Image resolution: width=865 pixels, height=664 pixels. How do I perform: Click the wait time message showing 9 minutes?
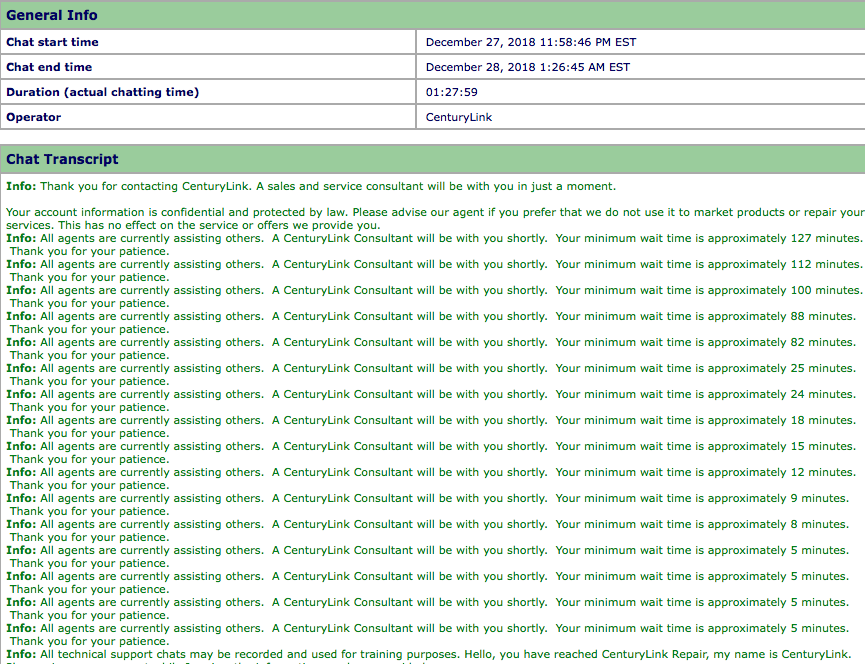tap(428, 504)
